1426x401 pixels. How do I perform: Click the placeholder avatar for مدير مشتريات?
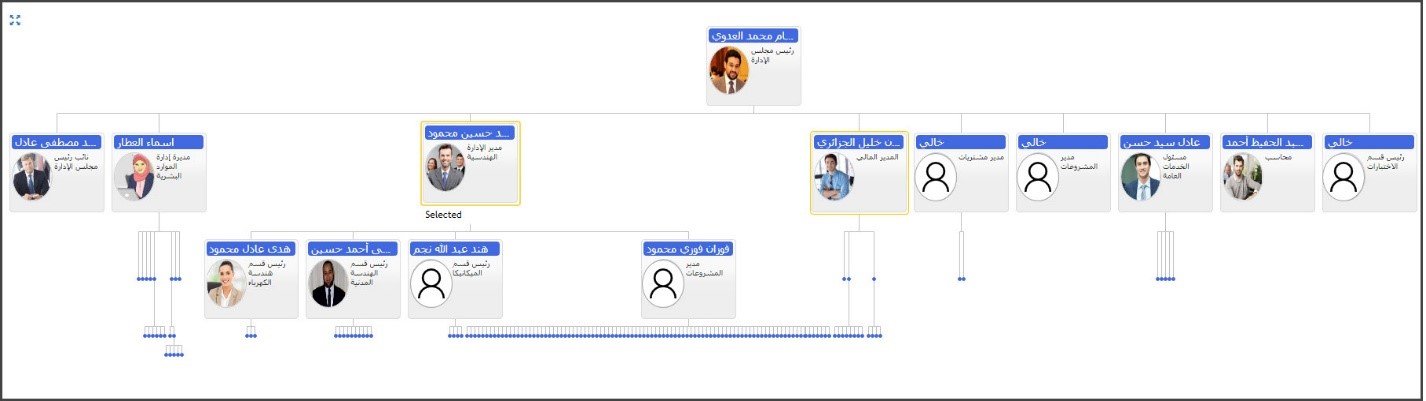pyautogui.click(x=936, y=177)
